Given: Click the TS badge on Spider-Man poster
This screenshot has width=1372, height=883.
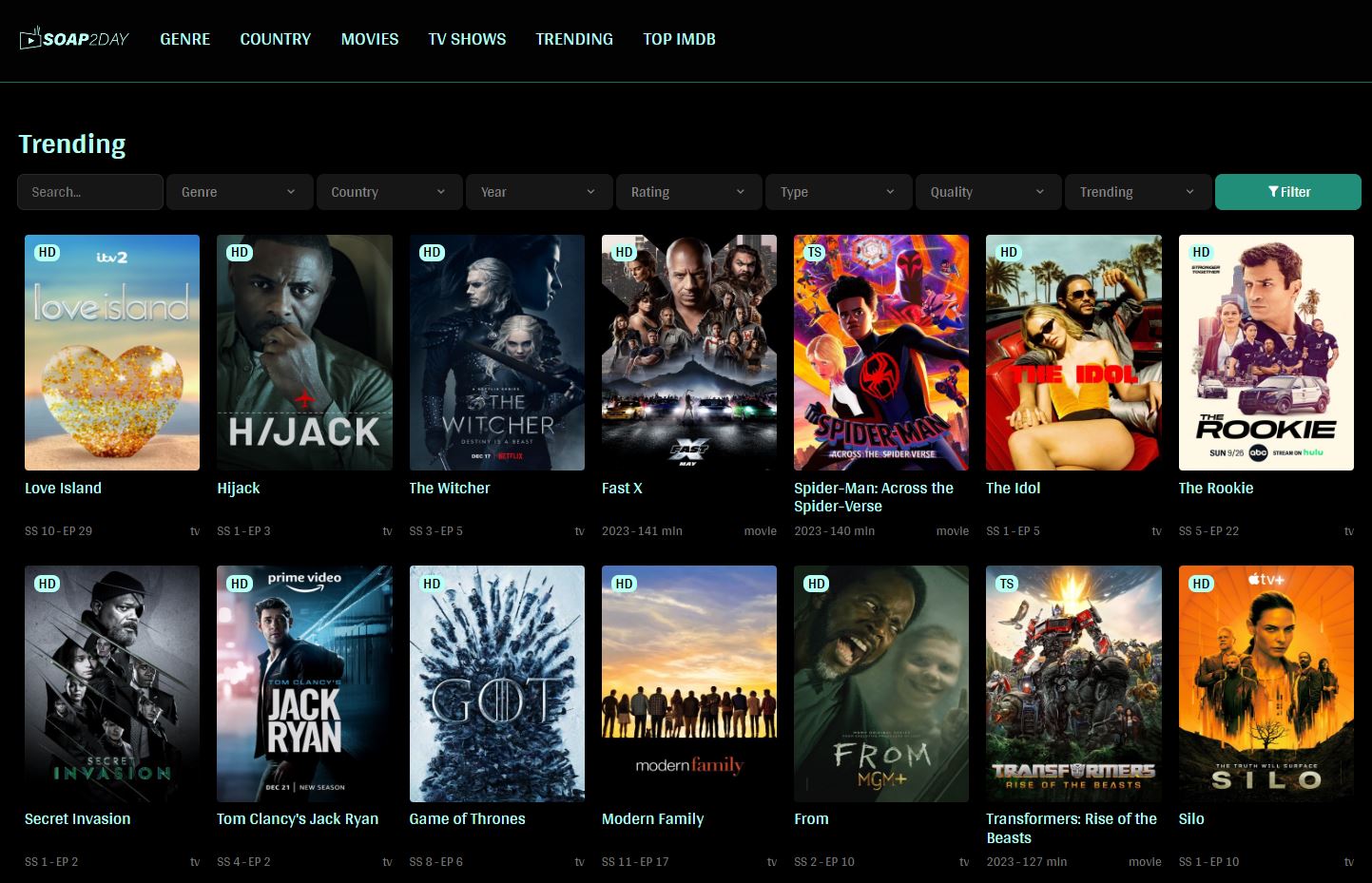Looking at the screenshot, I should click(815, 253).
